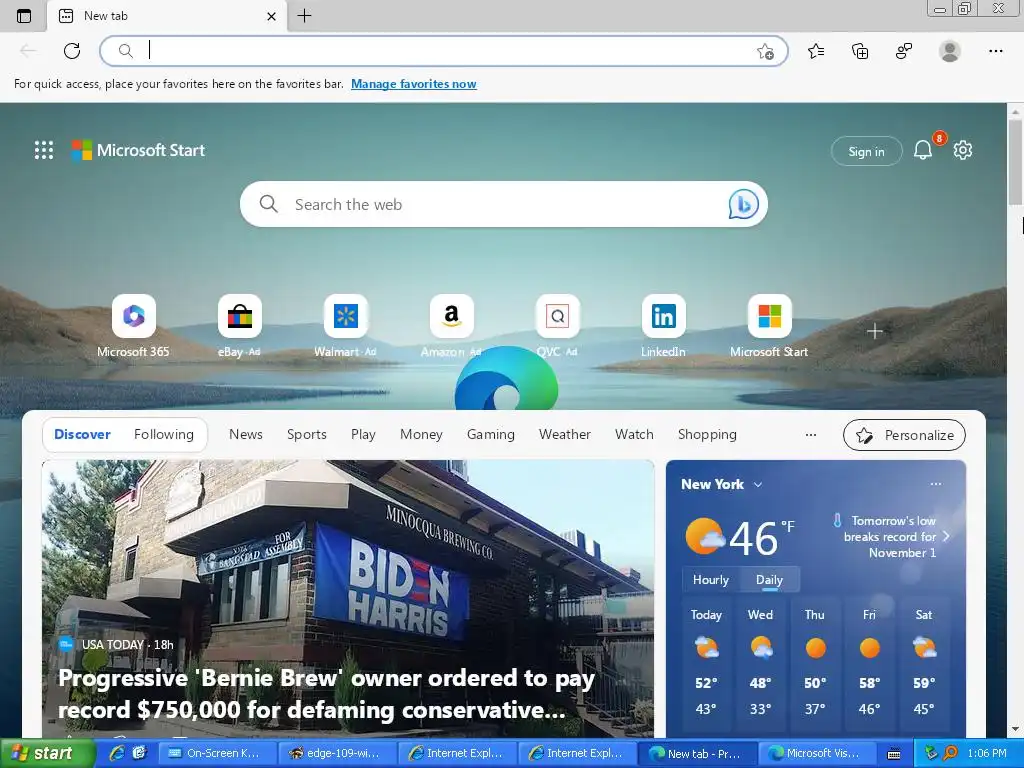Switch to the edge-109 taskbar item
This screenshot has height=768, width=1024.
click(336, 754)
